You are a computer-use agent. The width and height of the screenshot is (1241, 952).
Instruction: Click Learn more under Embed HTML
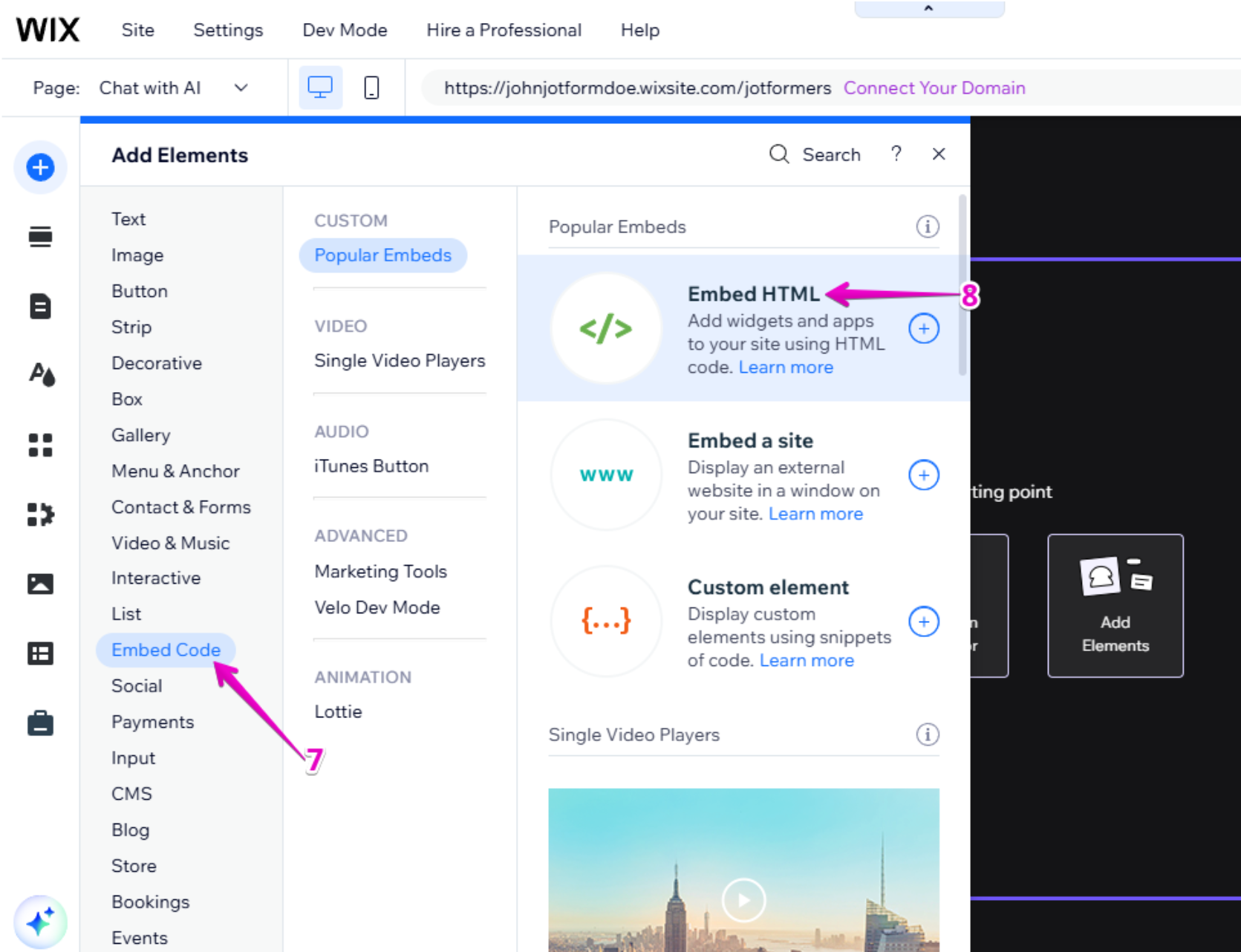click(785, 366)
